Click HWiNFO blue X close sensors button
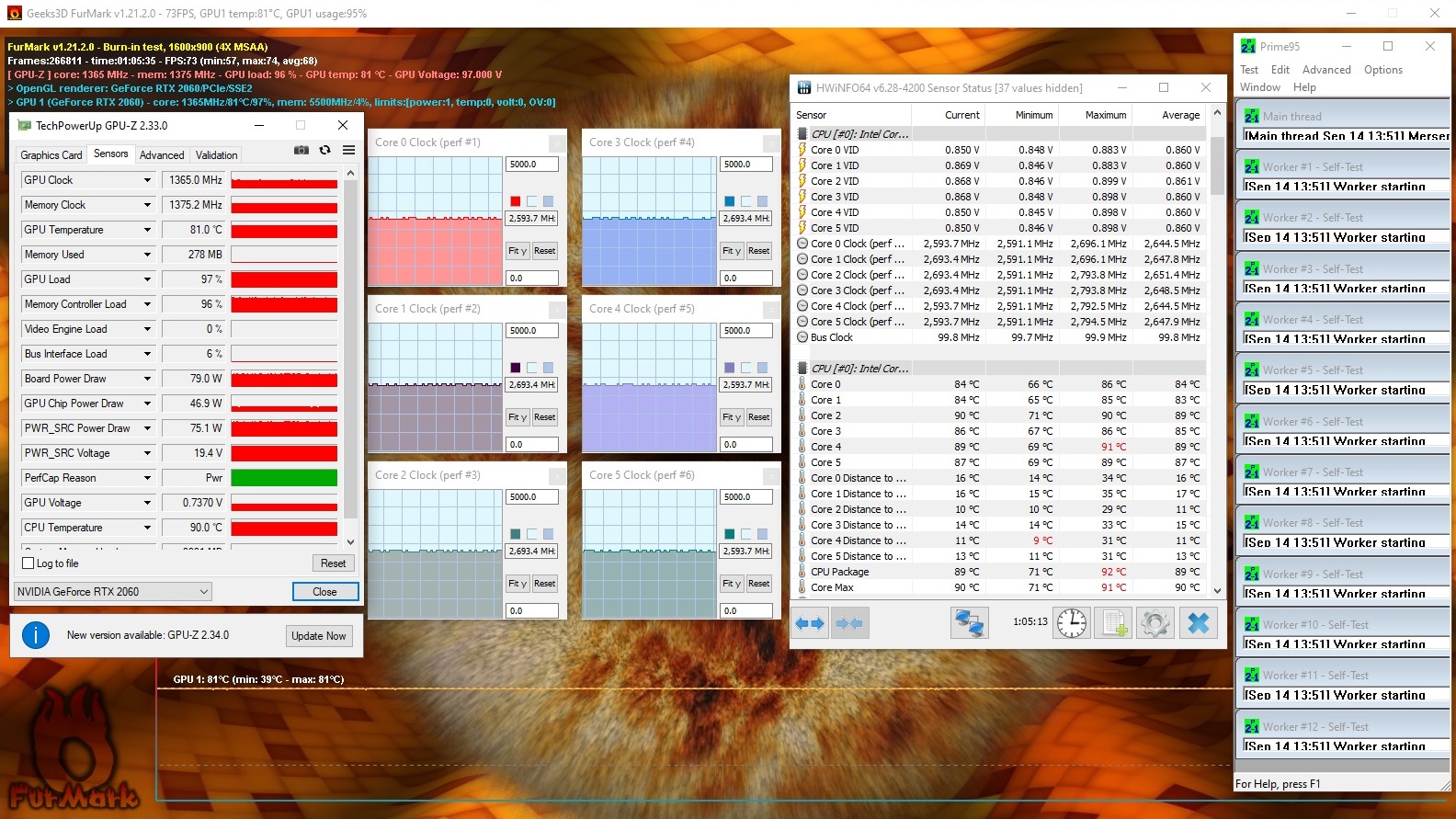 (x=1199, y=623)
